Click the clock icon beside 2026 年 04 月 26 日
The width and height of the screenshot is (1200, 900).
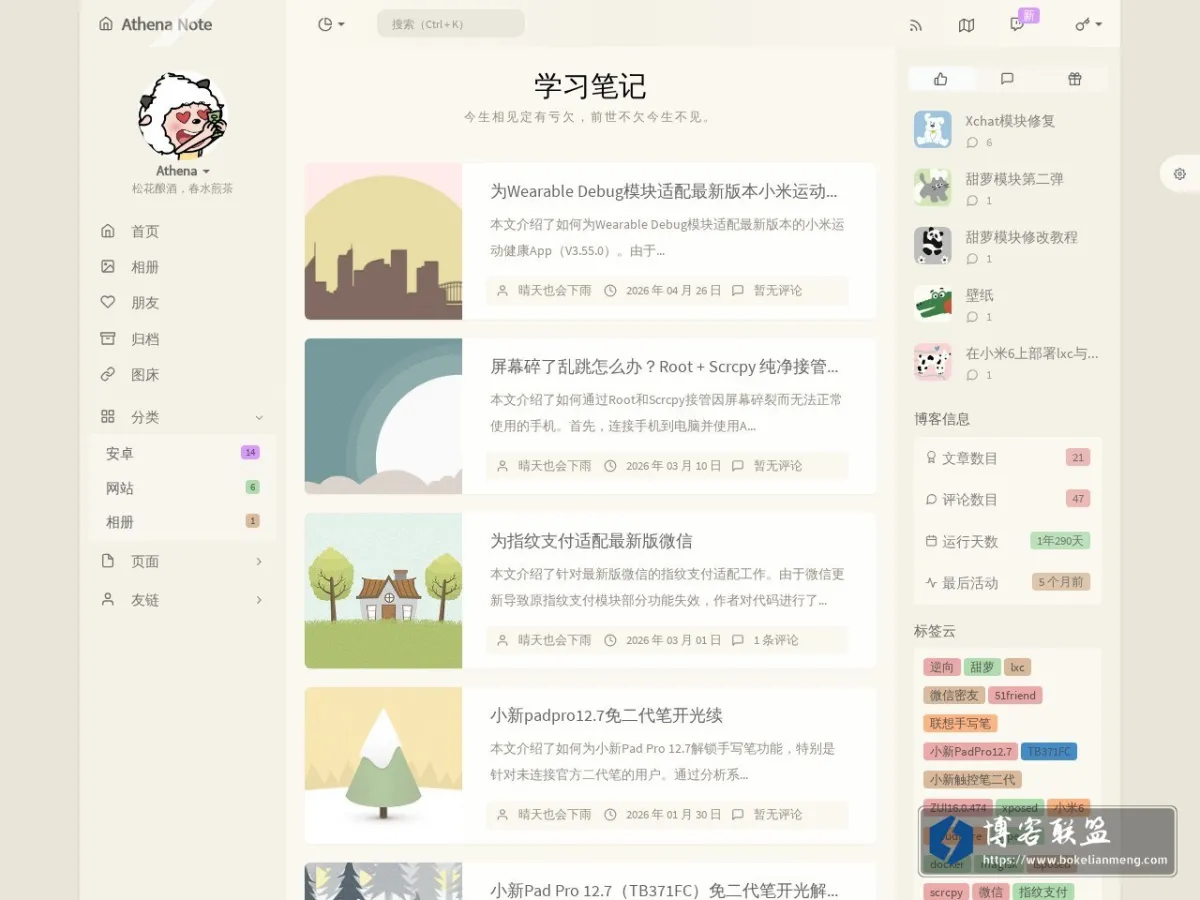click(610, 291)
